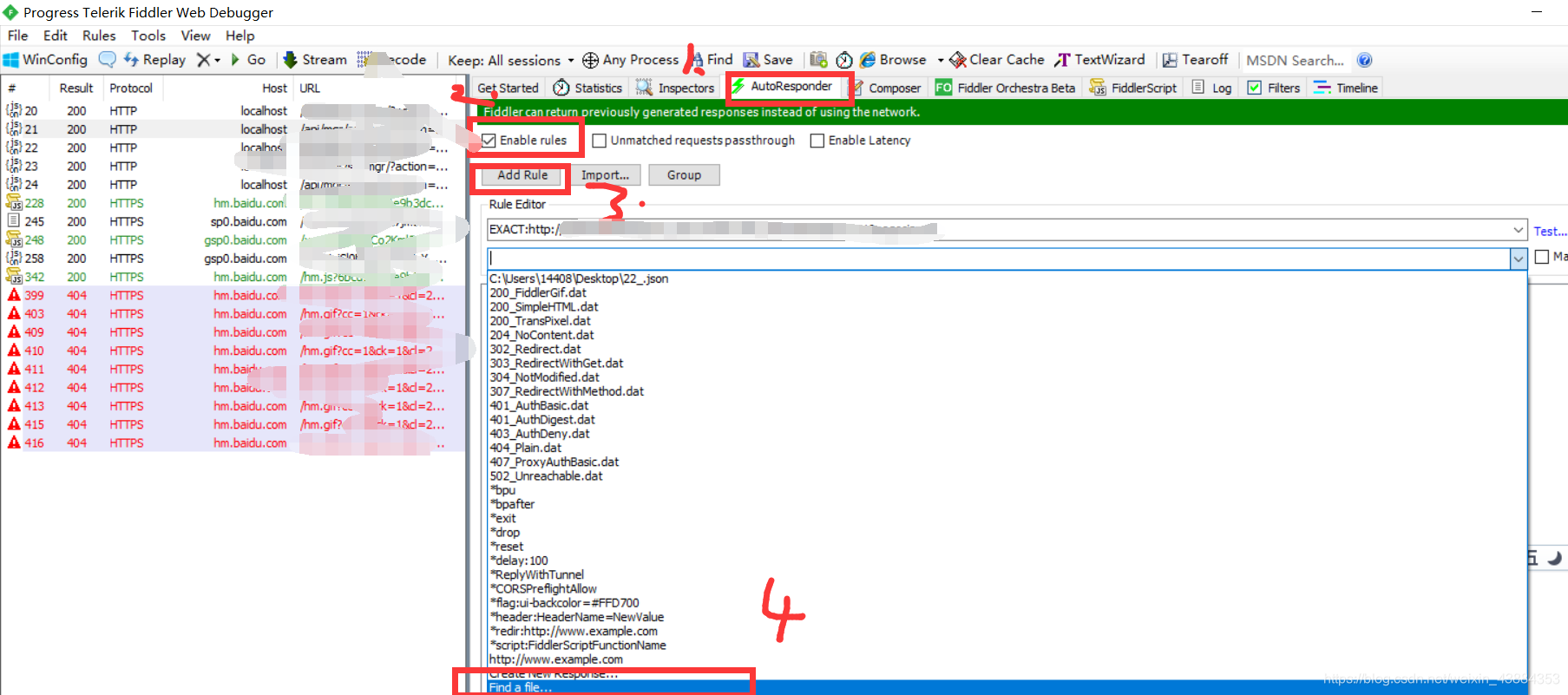Screen dimensions: 1568x695
Task: Click the Add Rule button
Action: (522, 175)
